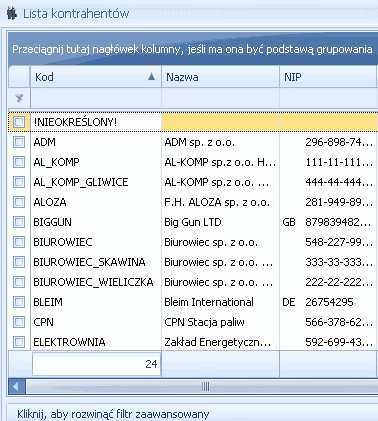Click the 'DE' country prefix
378x421 pixels.
pos(289,302)
